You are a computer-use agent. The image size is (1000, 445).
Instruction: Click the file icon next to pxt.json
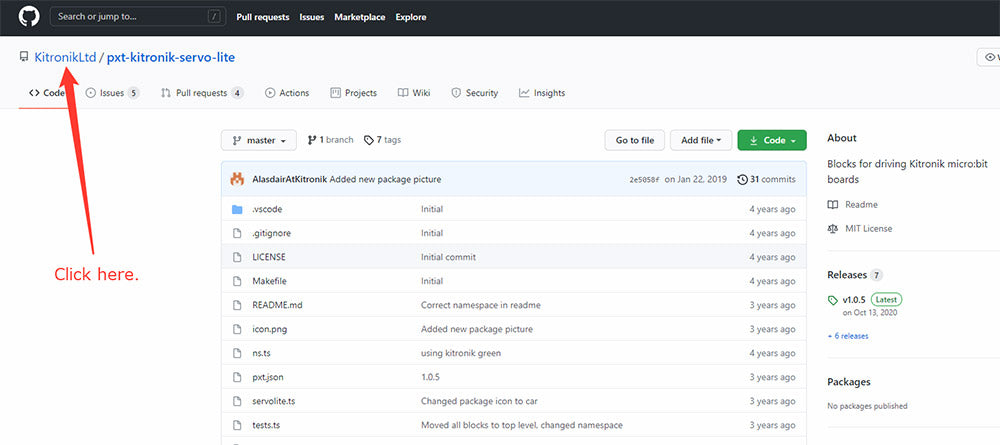pyautogui.click(x=237, y=377)
